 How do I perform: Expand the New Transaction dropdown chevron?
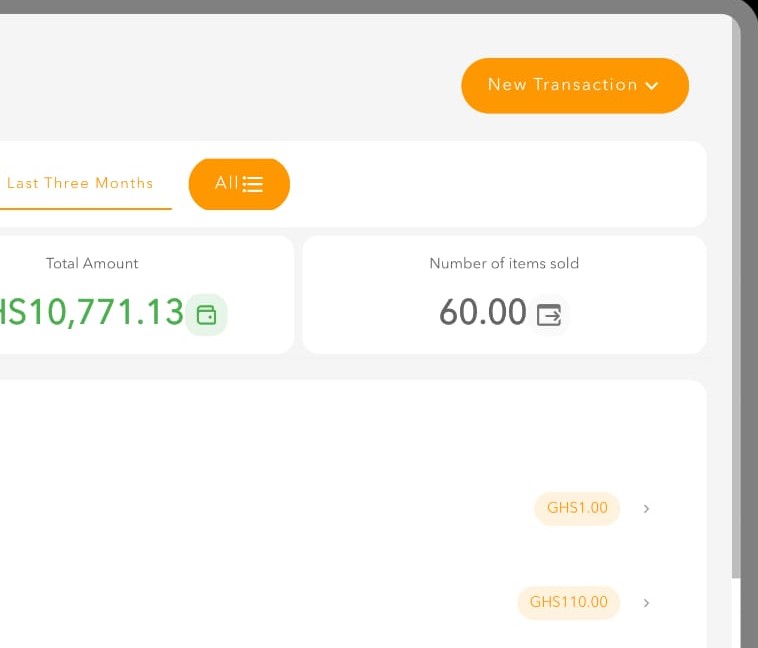point(652,86)
